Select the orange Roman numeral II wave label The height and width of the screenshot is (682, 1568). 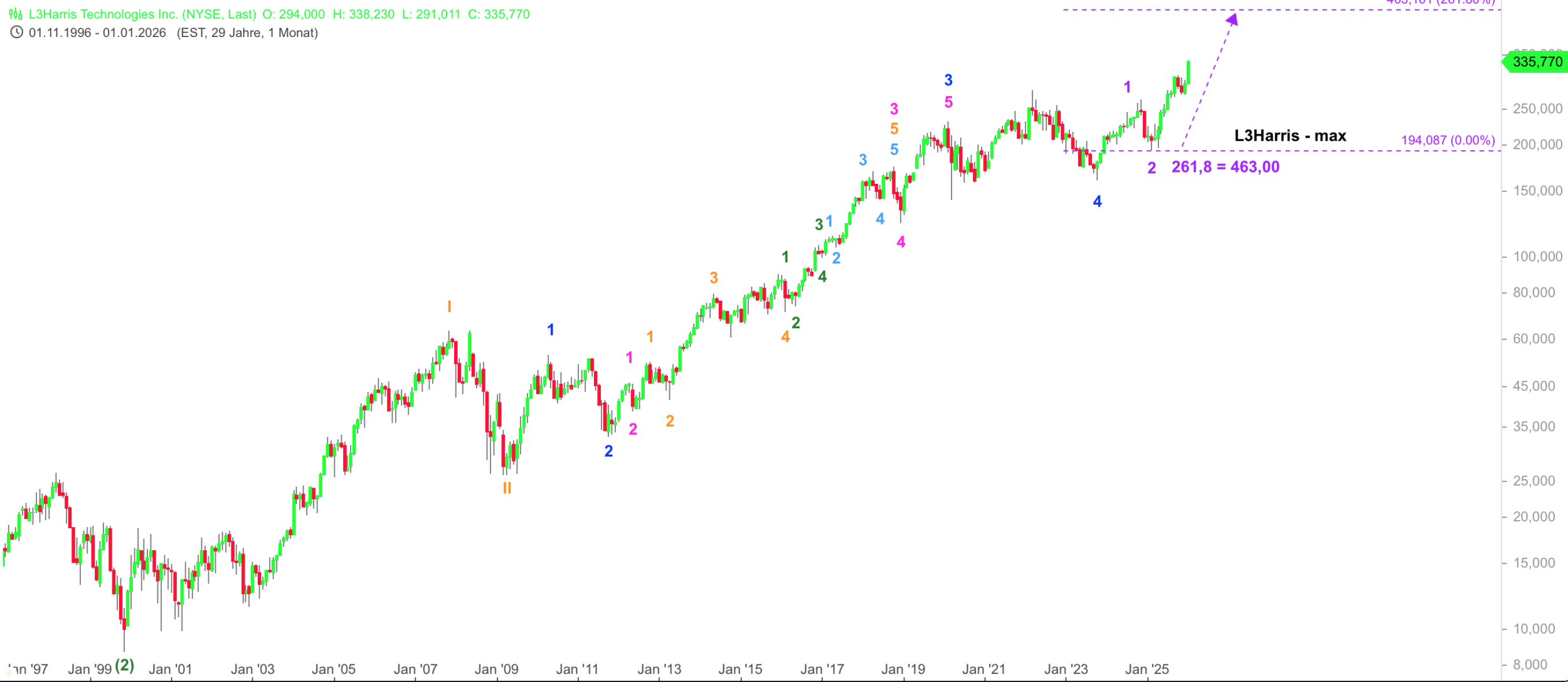[x=507, y=488]
